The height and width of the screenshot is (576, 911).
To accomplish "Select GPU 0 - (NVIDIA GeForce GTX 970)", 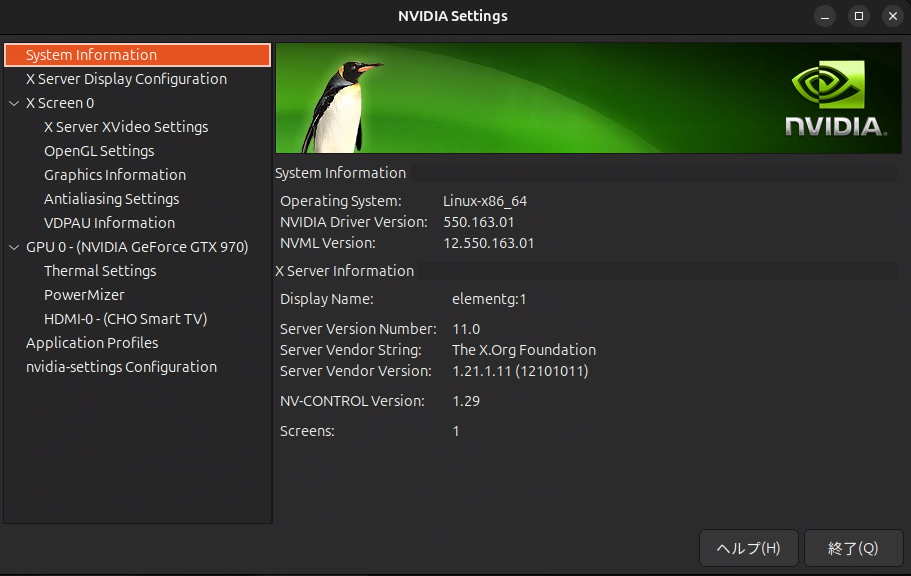I will coord(137,247).
